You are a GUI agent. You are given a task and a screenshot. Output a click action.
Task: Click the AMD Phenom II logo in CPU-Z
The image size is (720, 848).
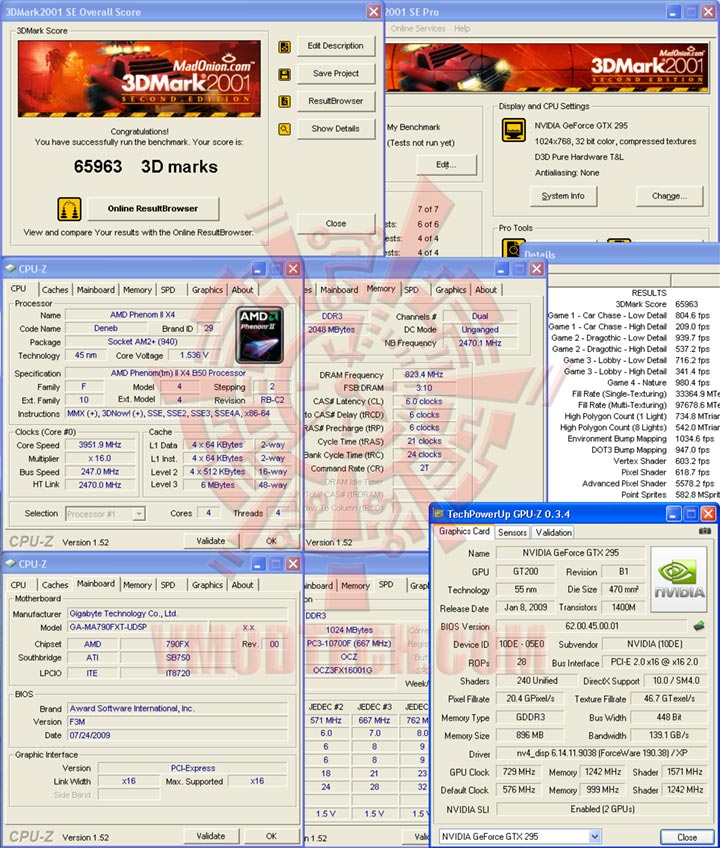point(260,335)
